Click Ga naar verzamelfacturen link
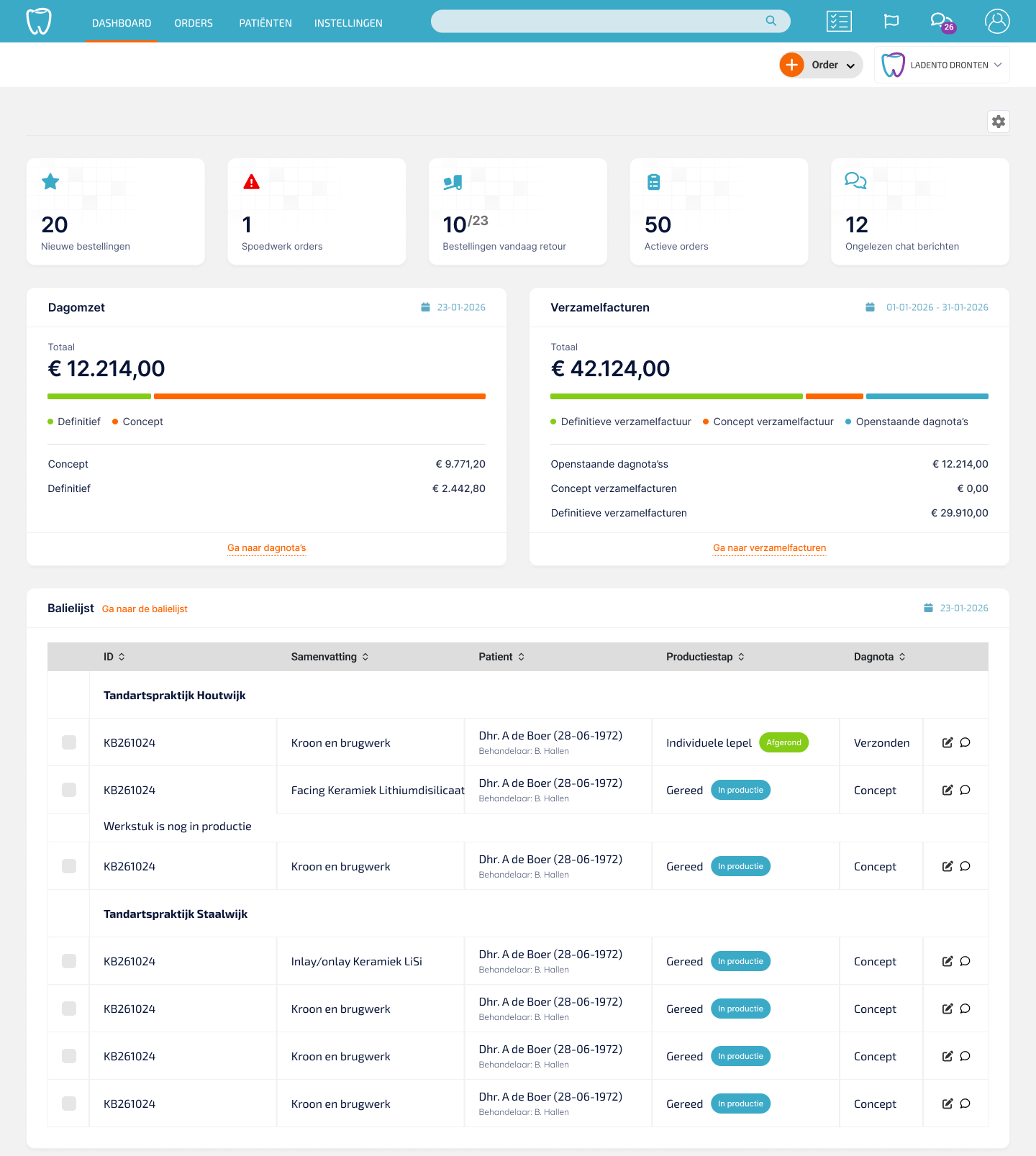The height and width of the screenshot is (1156, 1036). coord(769,548)
